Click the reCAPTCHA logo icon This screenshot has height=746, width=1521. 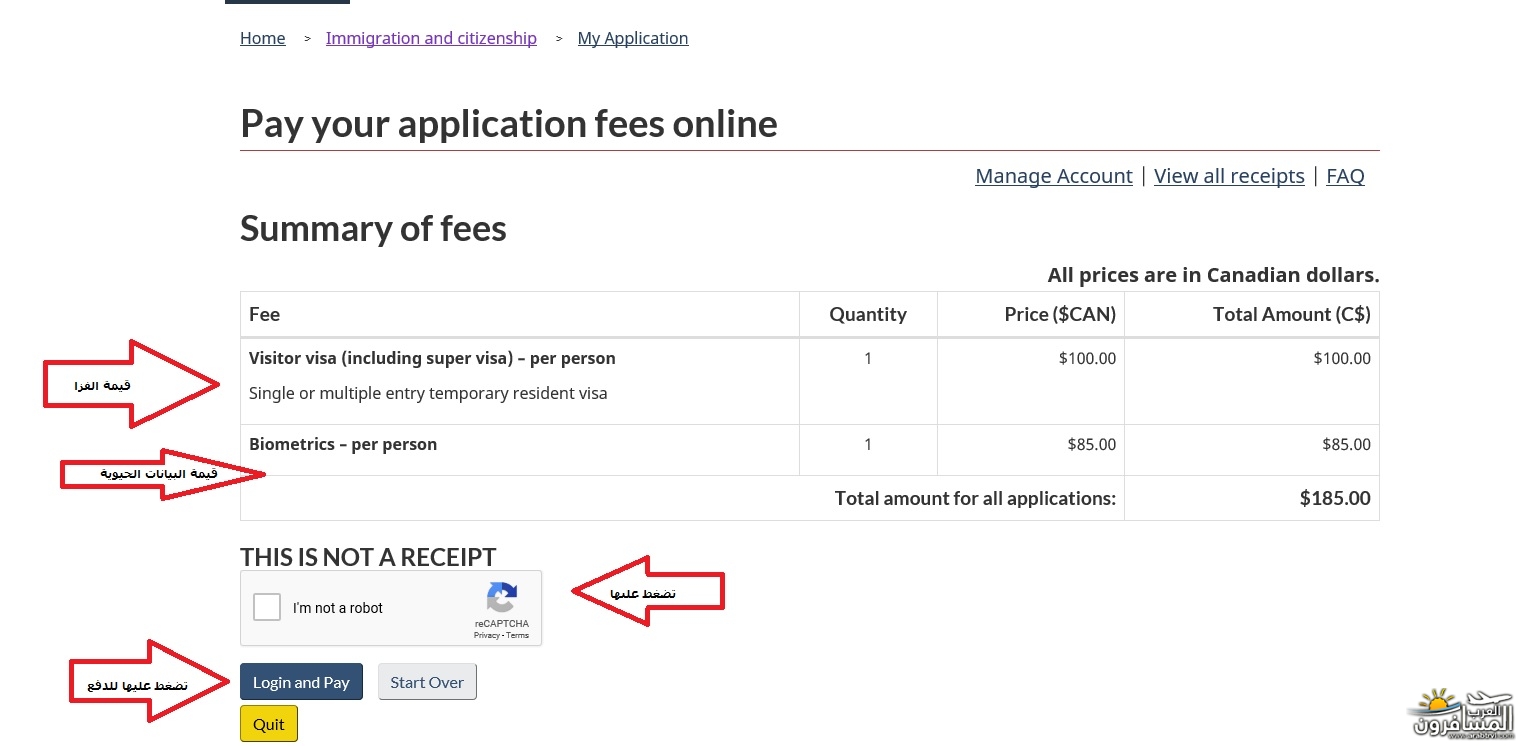[x=502, y=598]
